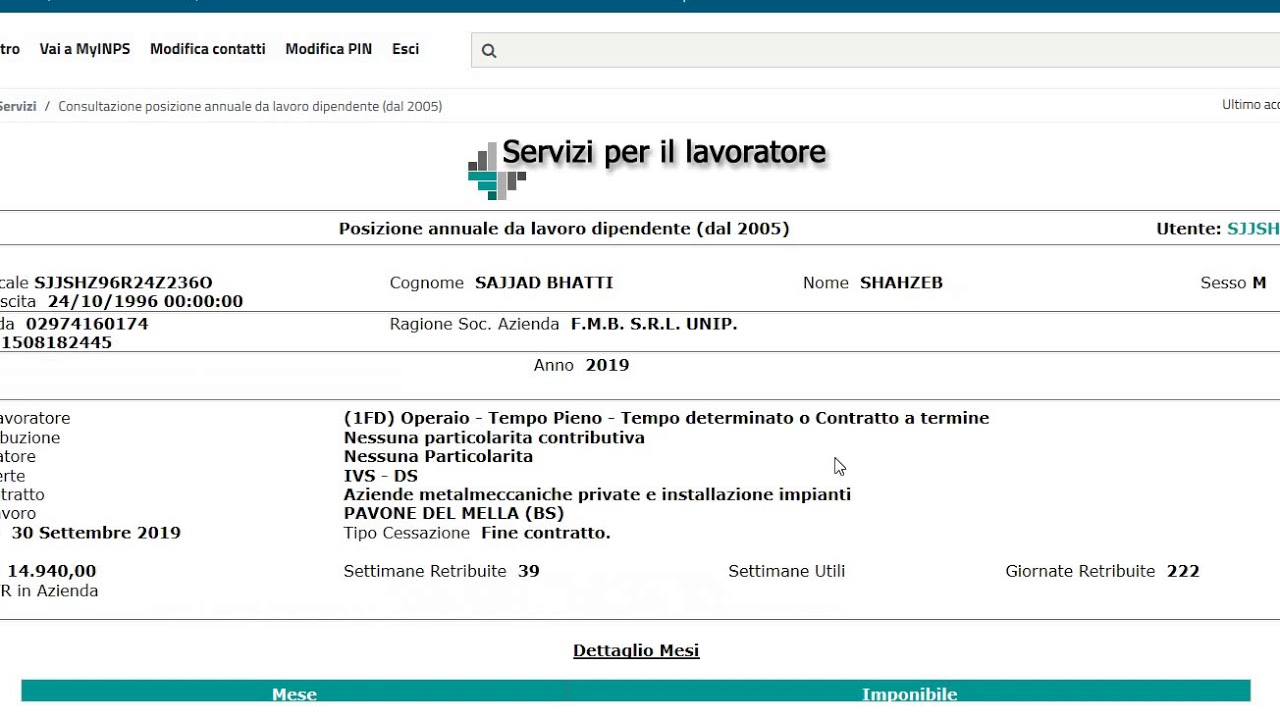This screenshot has height=720, width=1280.
Task: Open the Servizi breadcrumb link
Action: [17, 106]
